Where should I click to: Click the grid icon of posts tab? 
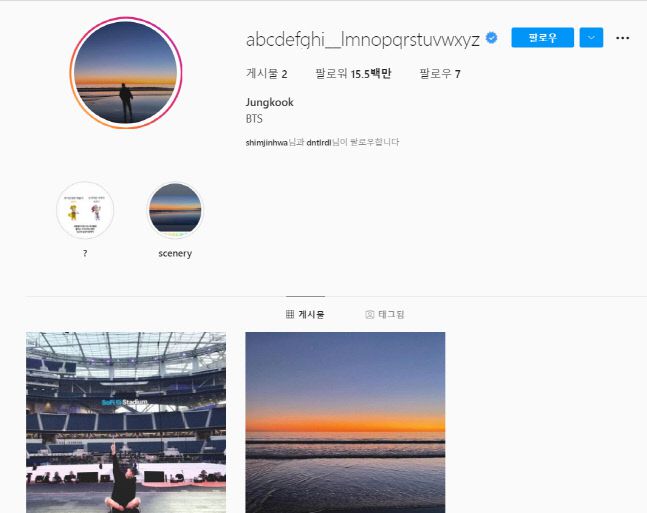(x=290, y=314)
